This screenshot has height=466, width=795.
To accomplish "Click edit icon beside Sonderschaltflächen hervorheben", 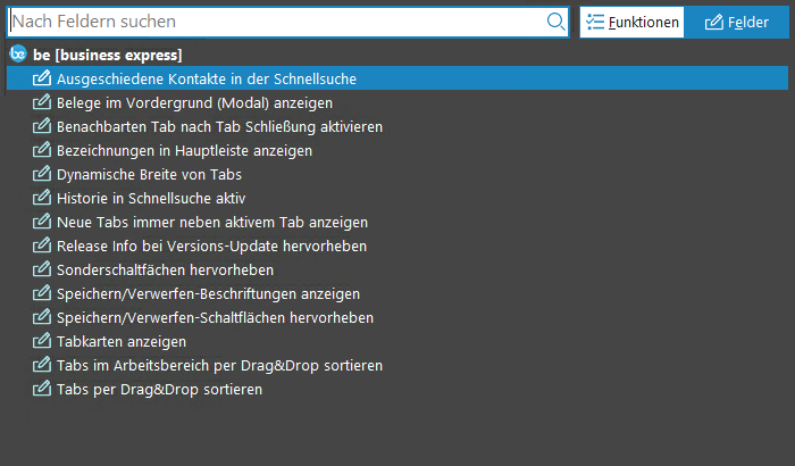I will [41, 270].
